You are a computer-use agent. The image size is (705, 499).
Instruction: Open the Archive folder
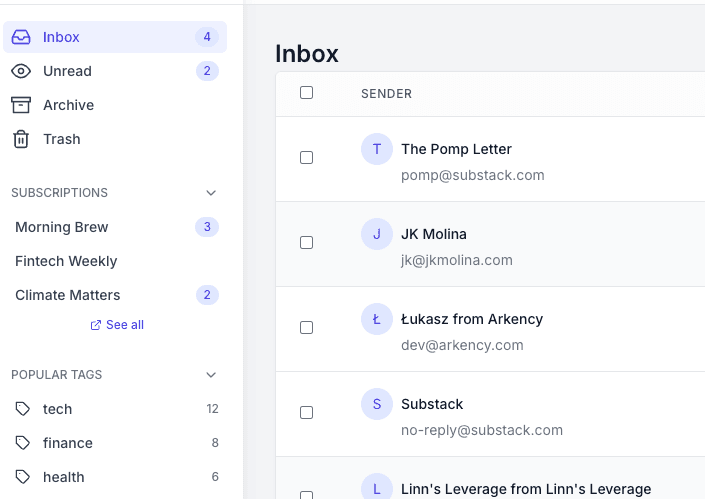[x=115, y=105]
